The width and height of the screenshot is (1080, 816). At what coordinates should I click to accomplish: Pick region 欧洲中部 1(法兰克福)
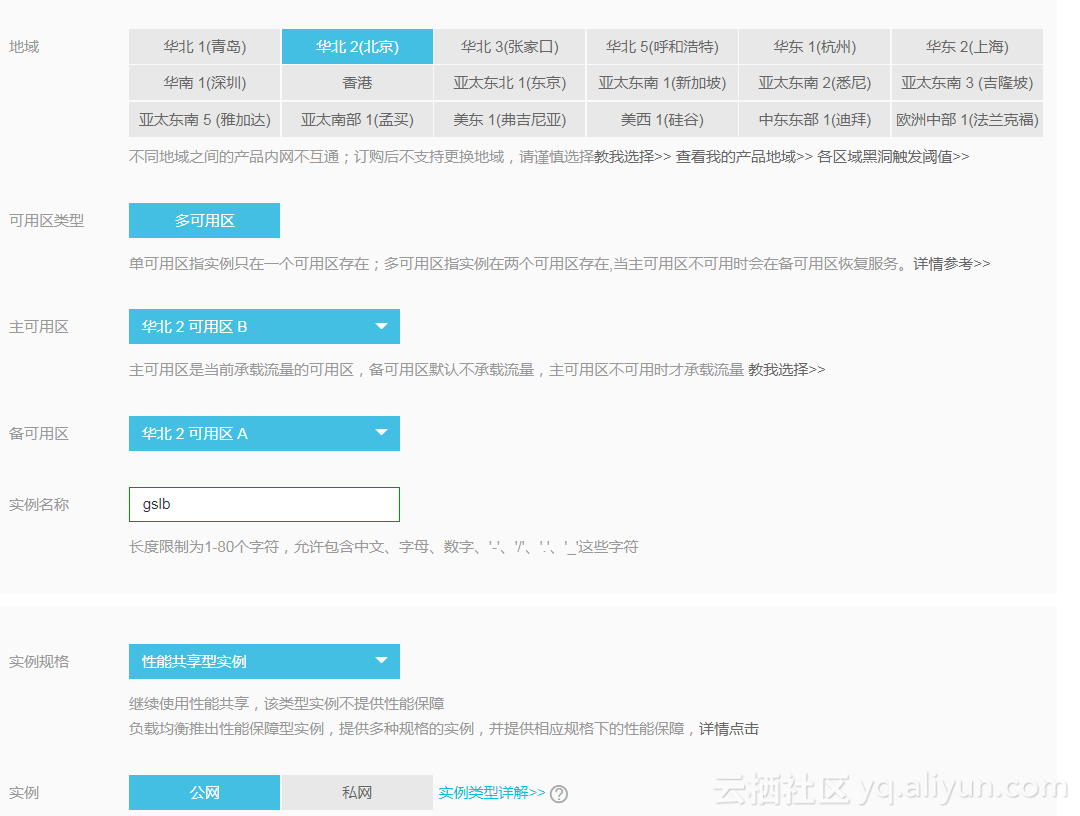(x=967, y=120)
